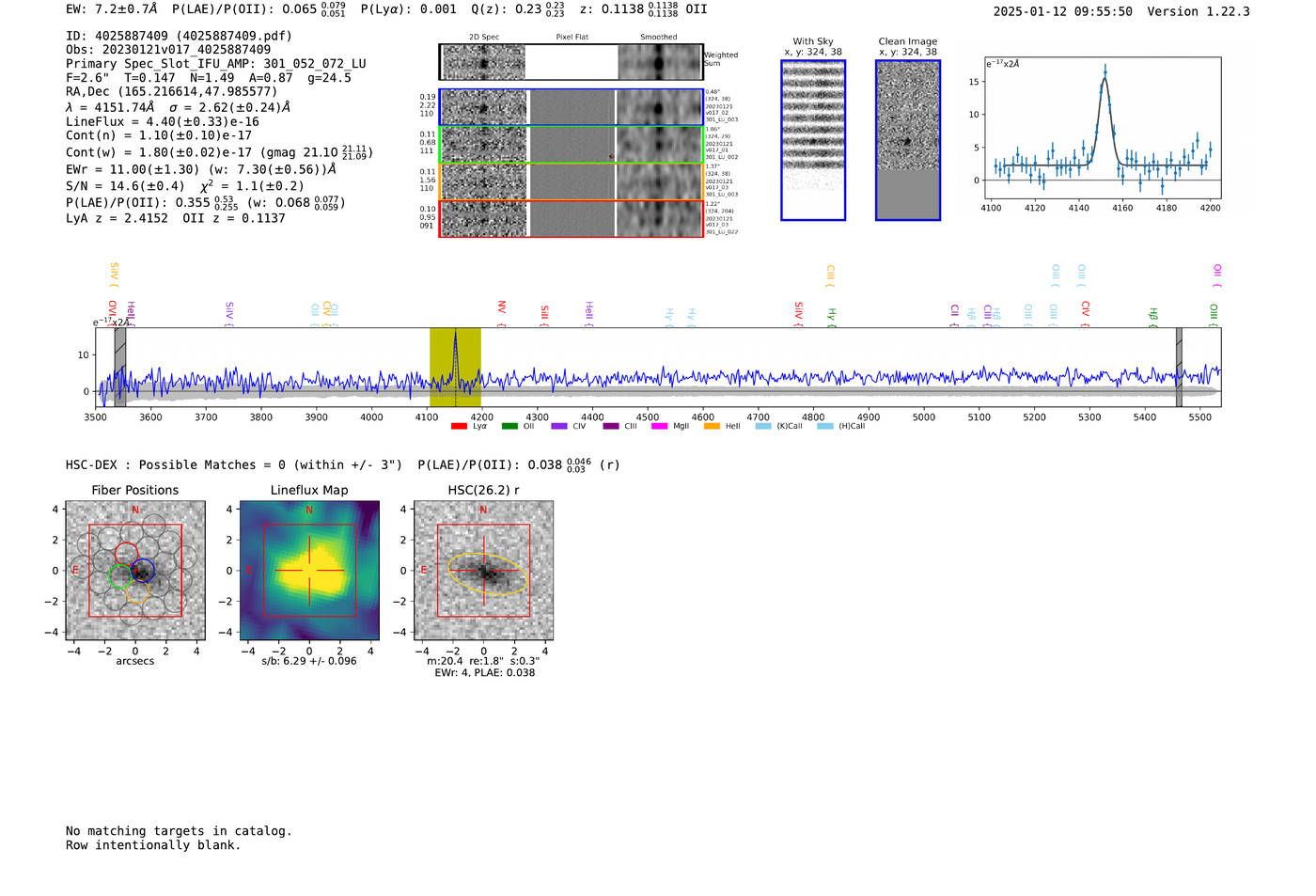Click the blue fiber circle in Fiber Positions
Screen dimensions: 1316x896
(143, 570)
